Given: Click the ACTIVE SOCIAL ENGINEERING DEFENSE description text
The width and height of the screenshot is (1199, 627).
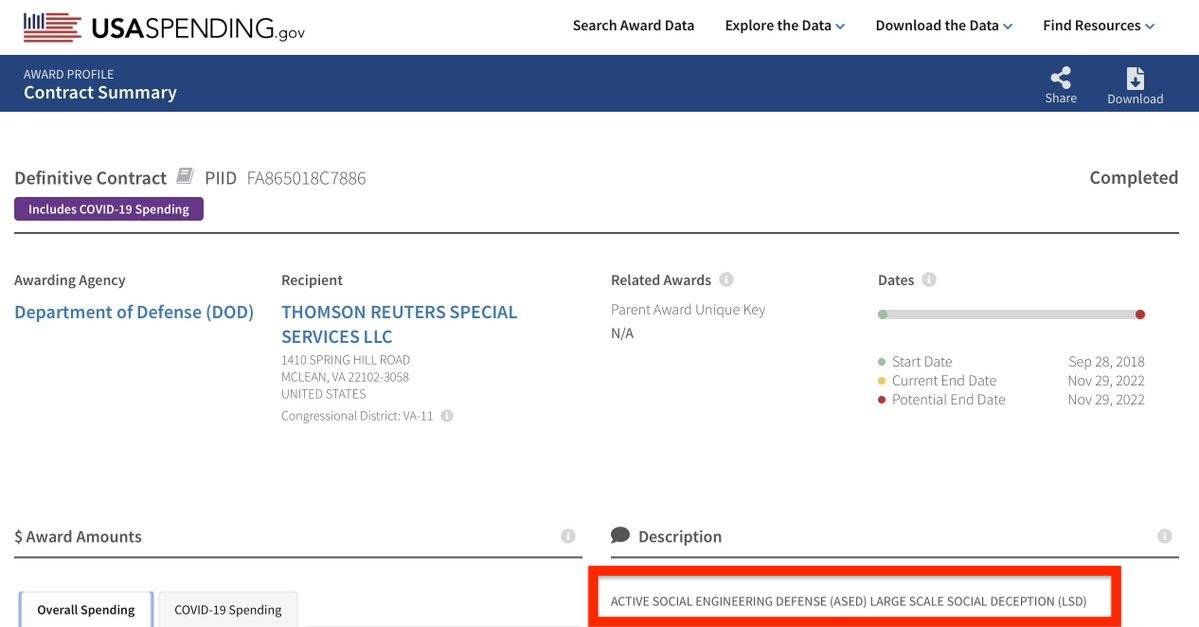Looking at the screenshot, I should click(848, 601).
